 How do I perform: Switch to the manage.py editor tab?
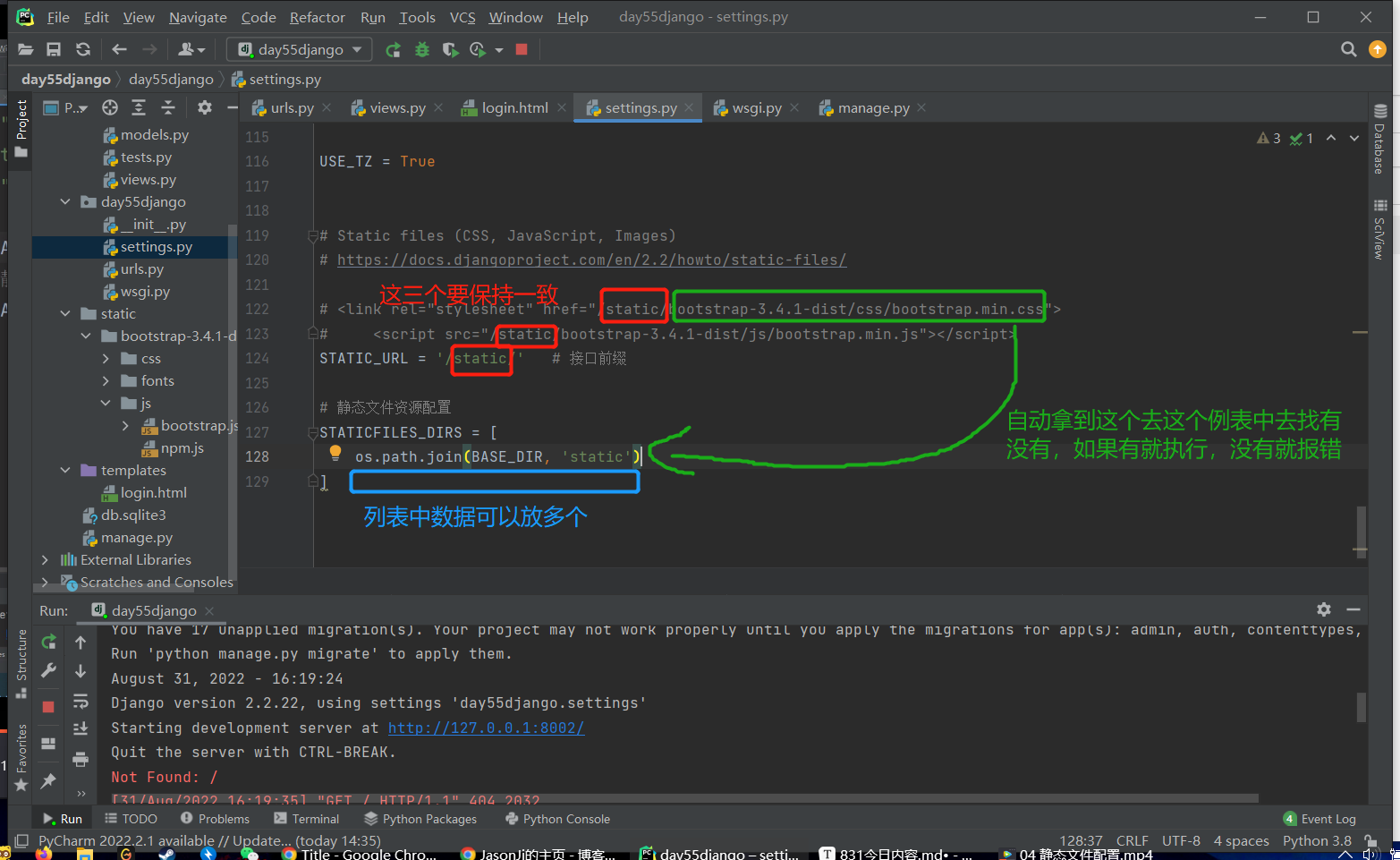point(873,107)
